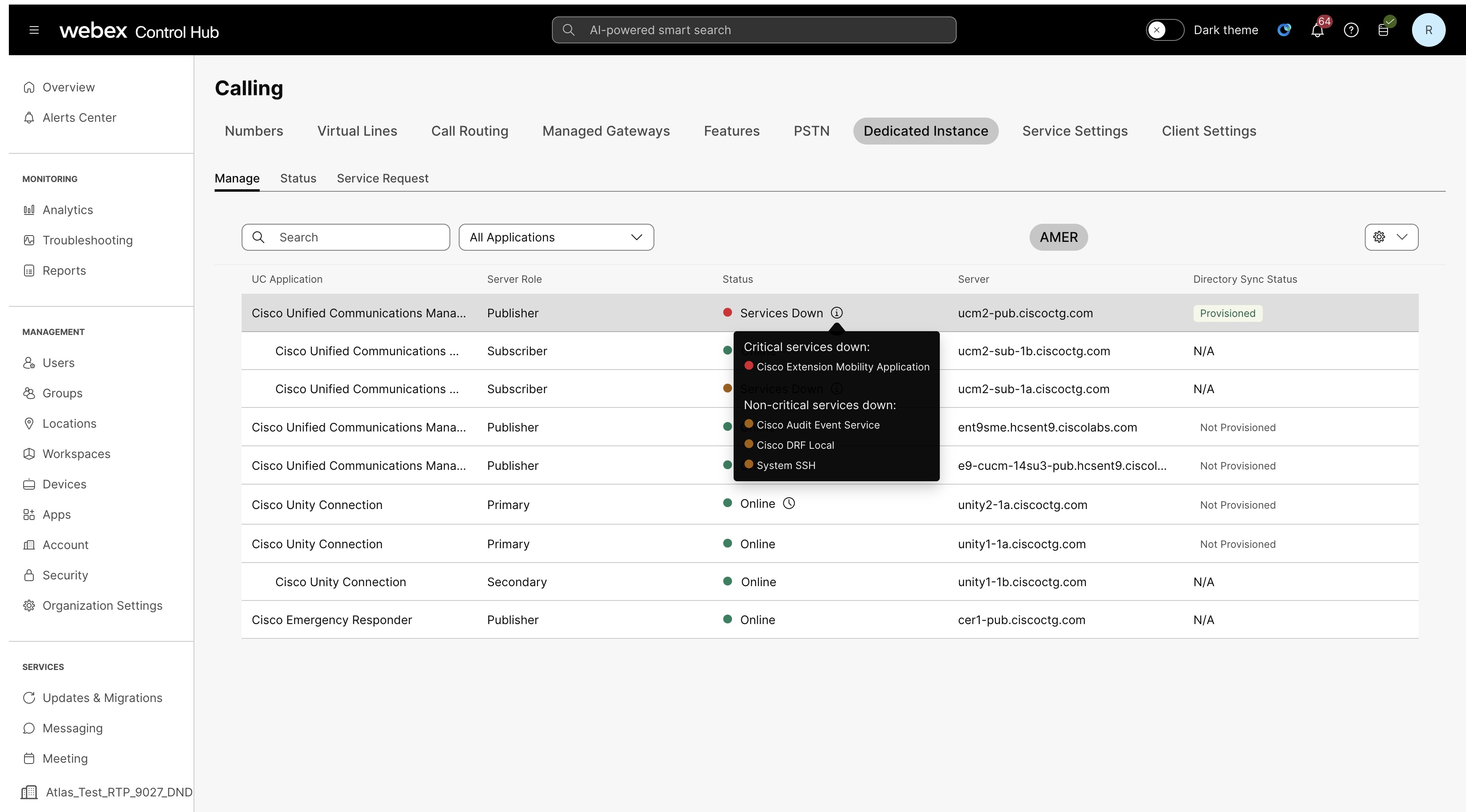This screenshot has width=1466, height=812.
Task: Click the Messaging chat bubble icon
Action: click(29, 728)
